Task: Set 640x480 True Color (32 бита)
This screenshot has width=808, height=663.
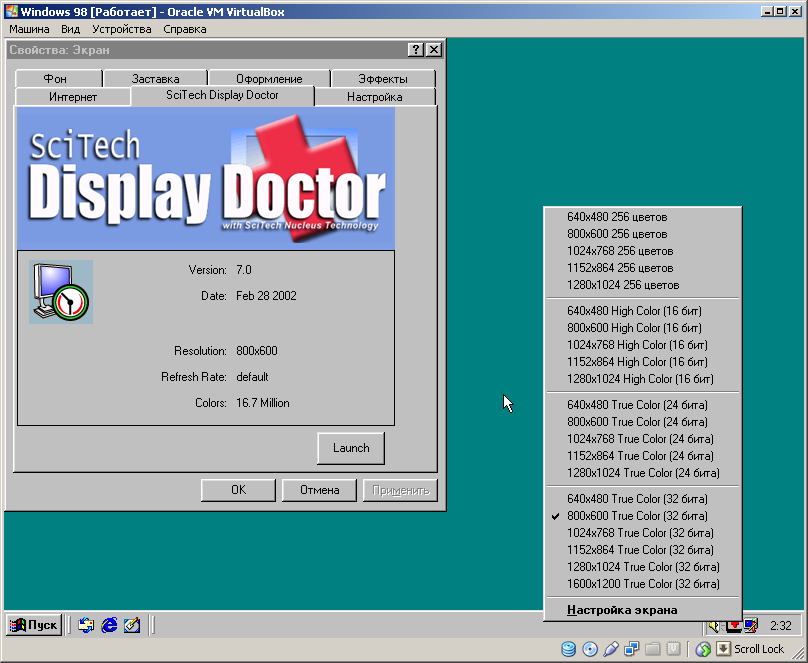Action: (643, 499)
